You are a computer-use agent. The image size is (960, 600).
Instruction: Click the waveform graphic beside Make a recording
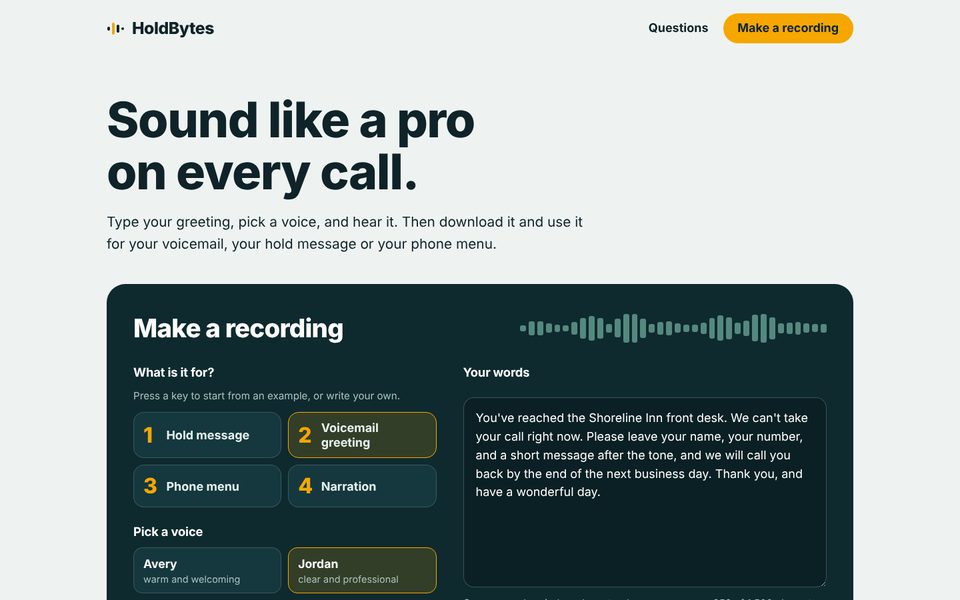(673, 328)
